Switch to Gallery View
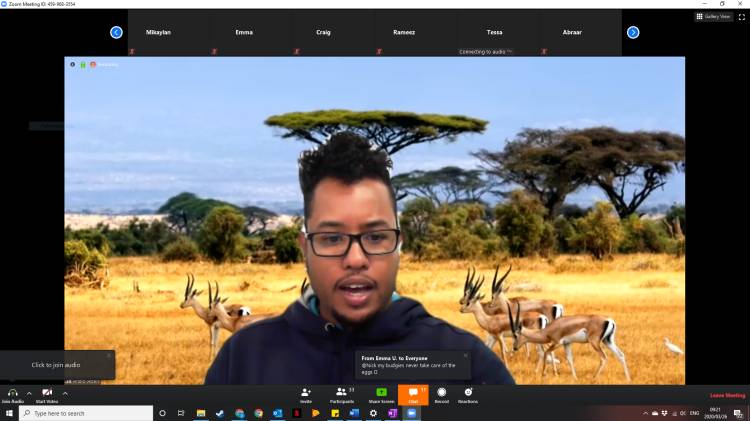Image resolution: width=750 pixels, height=421 pixels. click(x=714, y=16)
